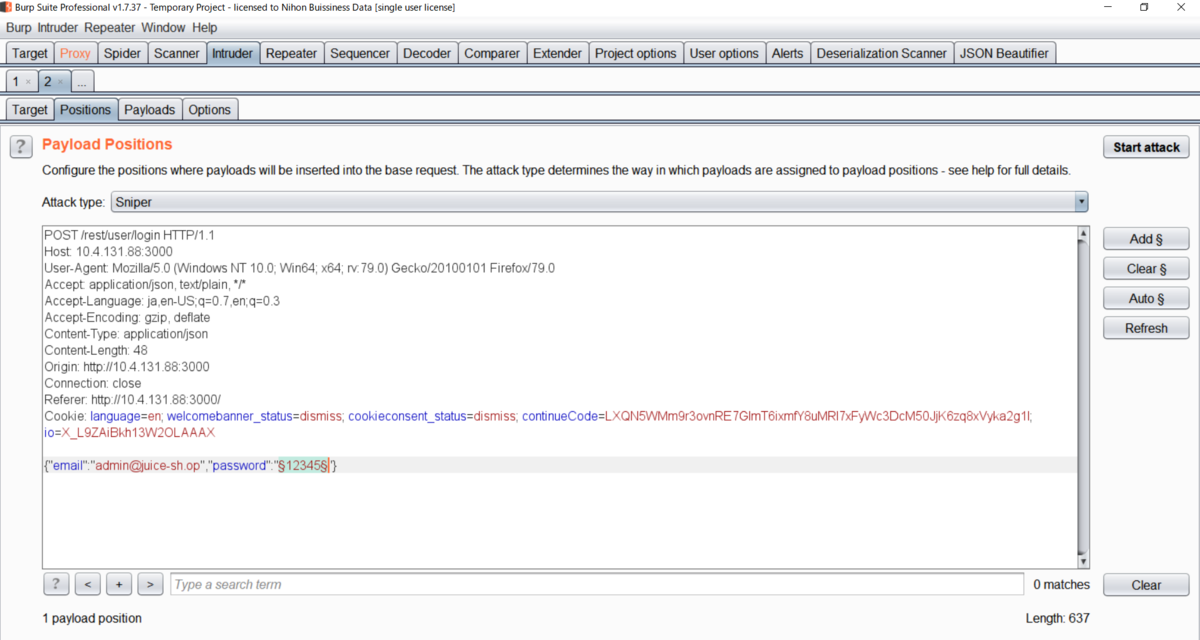Image resolution: width=1200 pixels, height=640 pixels.
Task: Click the Referer header line
Action: (132, 400)
